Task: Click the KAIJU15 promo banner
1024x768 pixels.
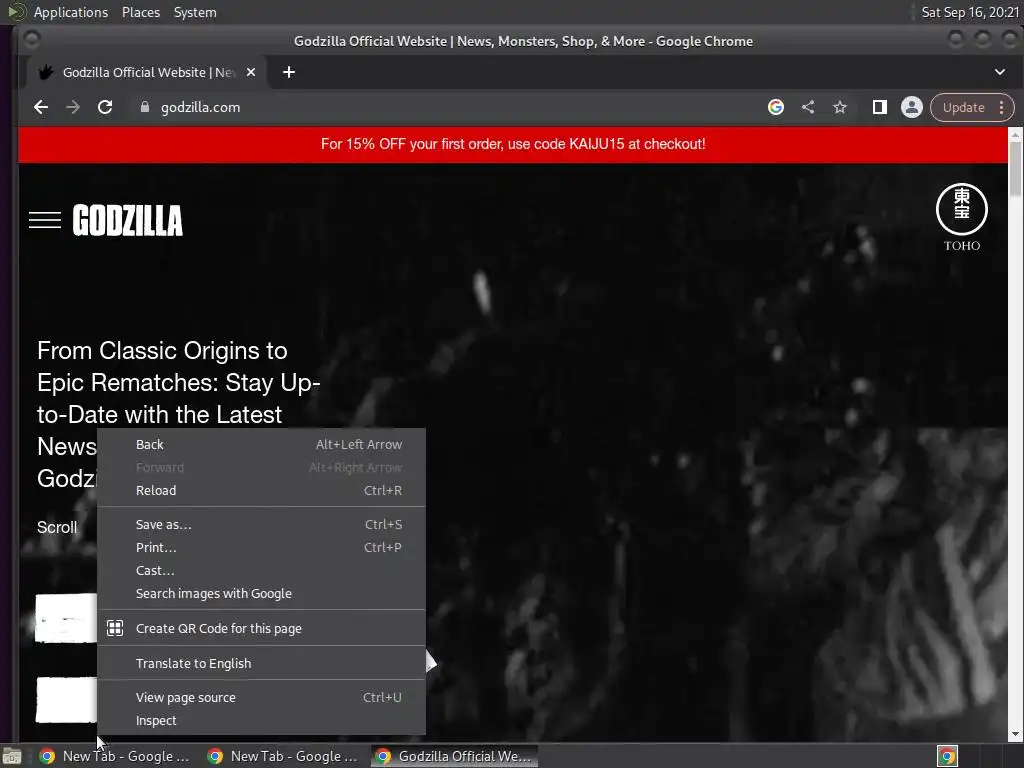Action: [x=513, y=144]
